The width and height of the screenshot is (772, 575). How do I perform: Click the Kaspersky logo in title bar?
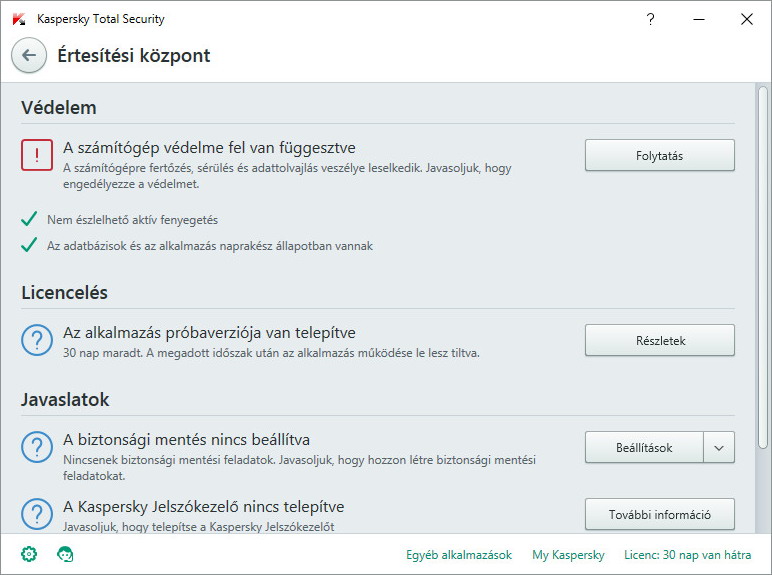pyautogui.click(x=19, y=19)
